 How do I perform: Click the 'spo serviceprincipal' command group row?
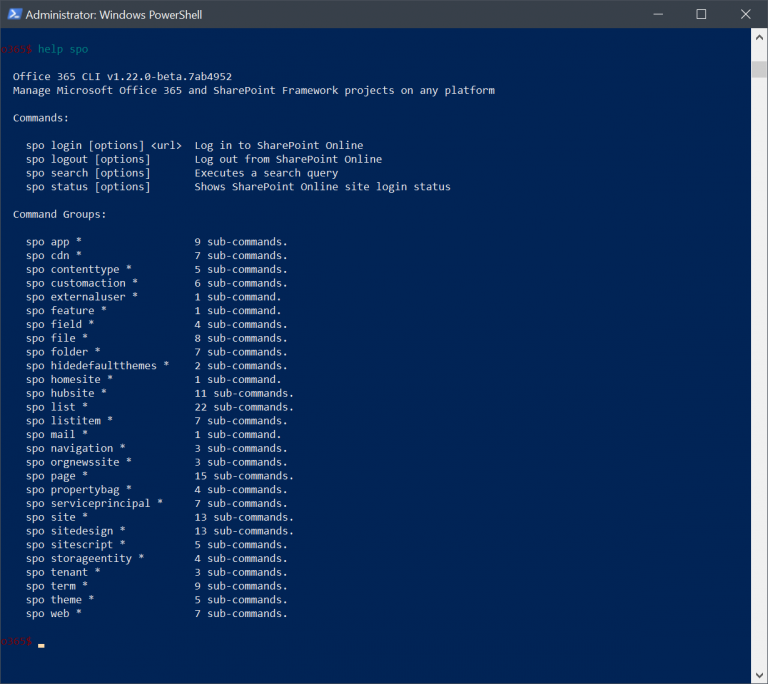157,504
